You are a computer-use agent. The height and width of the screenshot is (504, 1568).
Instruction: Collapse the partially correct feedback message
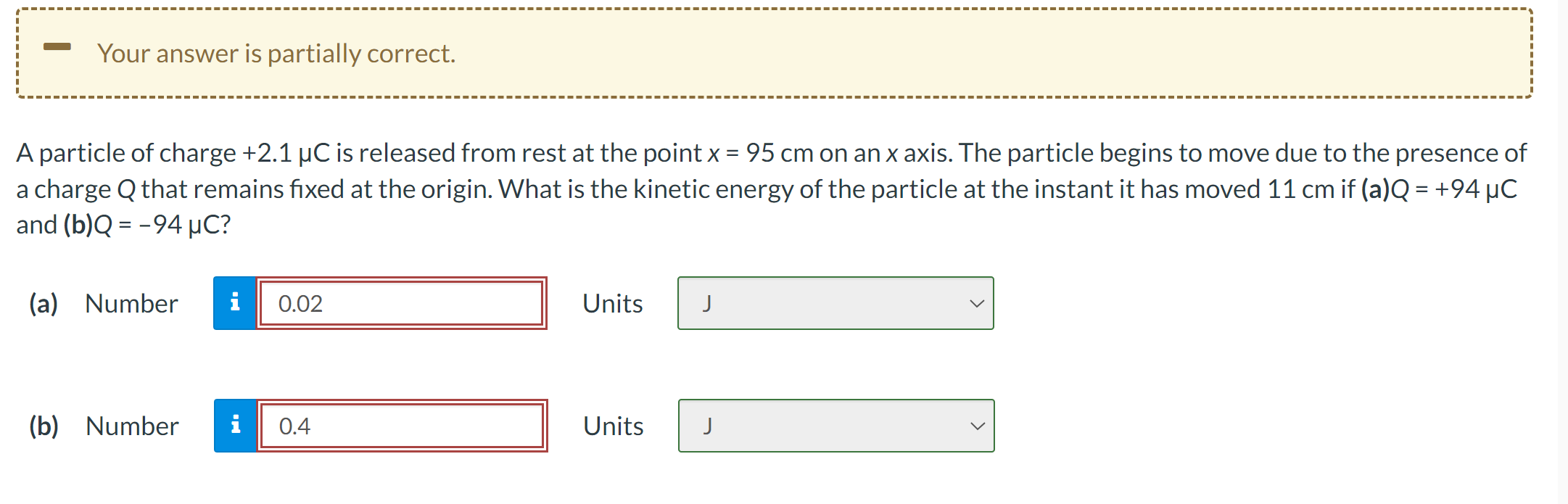click(x=59, y=48)
